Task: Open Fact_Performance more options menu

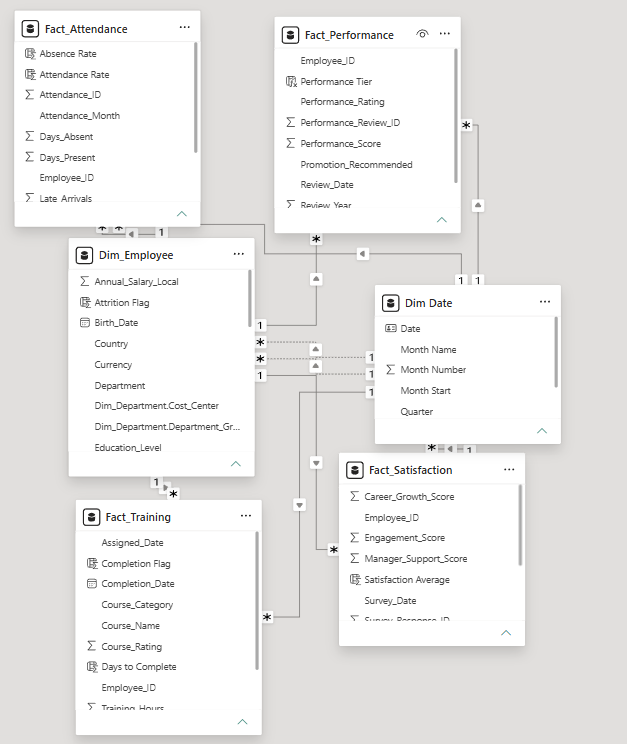Action: tap(445, 34)
